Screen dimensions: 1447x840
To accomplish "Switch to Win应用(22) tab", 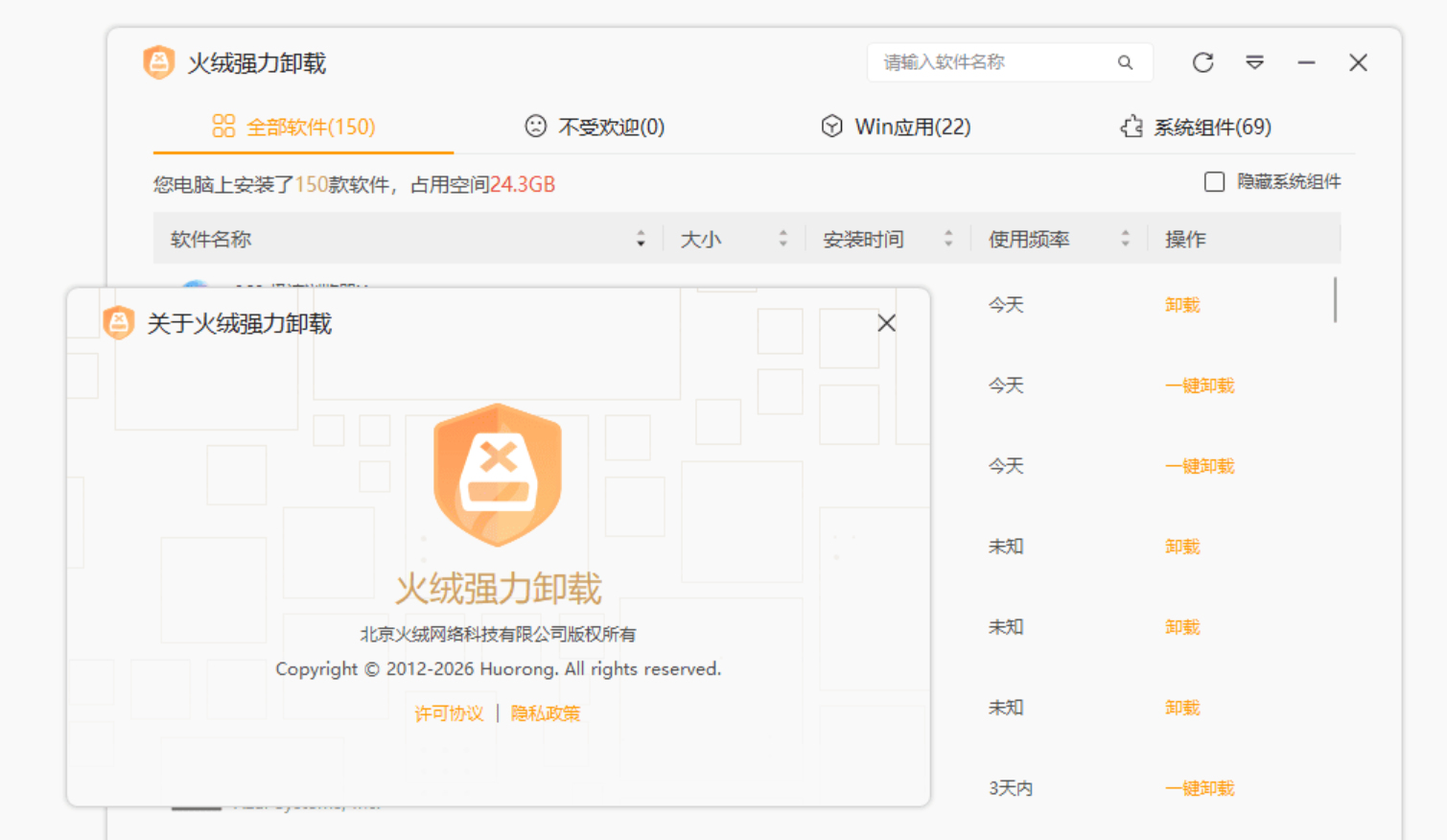I will (896, 127).
